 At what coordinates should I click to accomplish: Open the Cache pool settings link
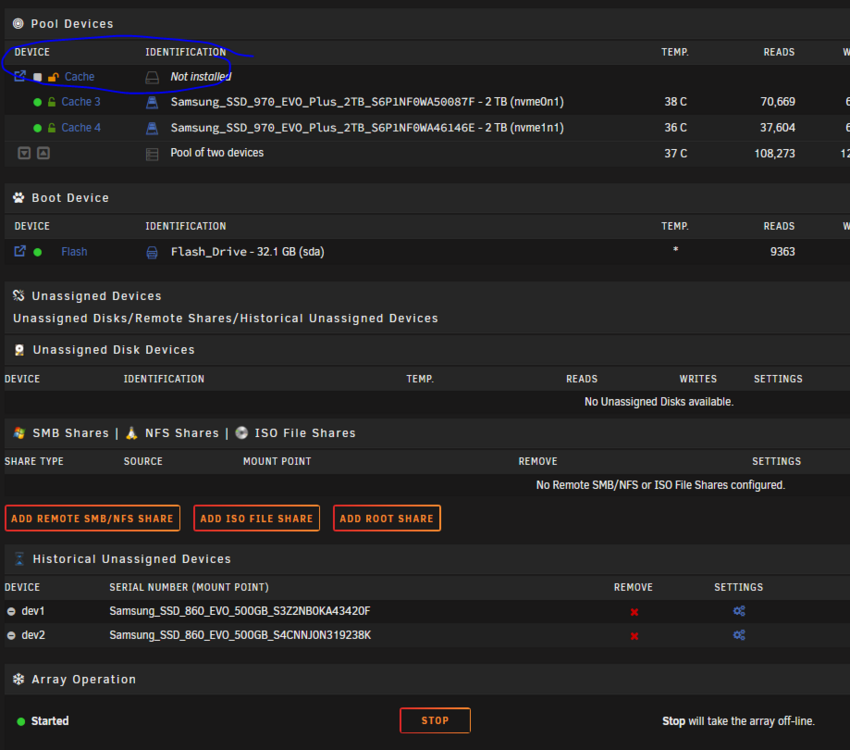tap(79, 76)
